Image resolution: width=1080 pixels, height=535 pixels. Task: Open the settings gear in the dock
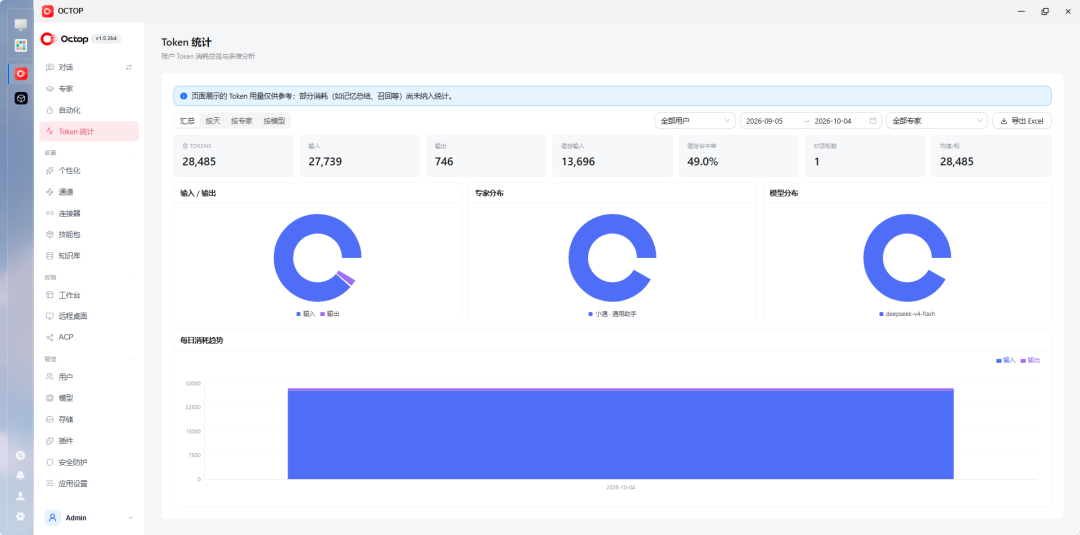pyautogui.click(x=21, y=516)
